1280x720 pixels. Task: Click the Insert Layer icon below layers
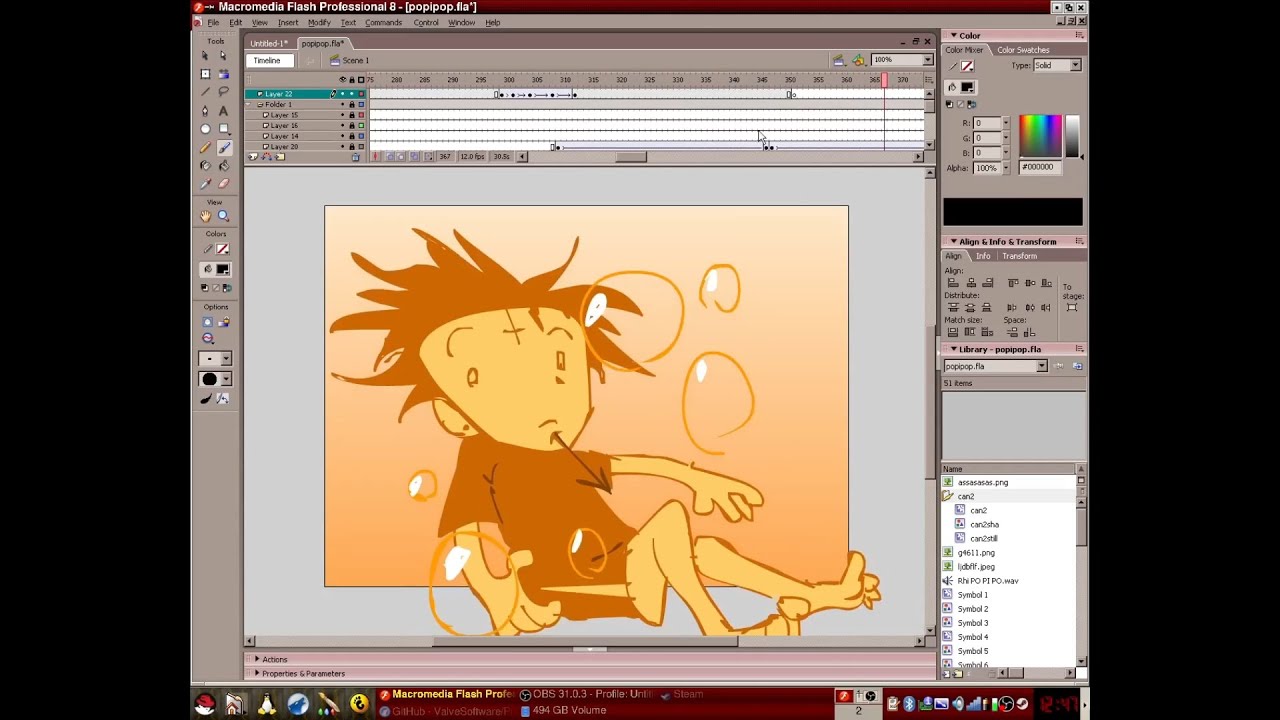tap(253, 157)
